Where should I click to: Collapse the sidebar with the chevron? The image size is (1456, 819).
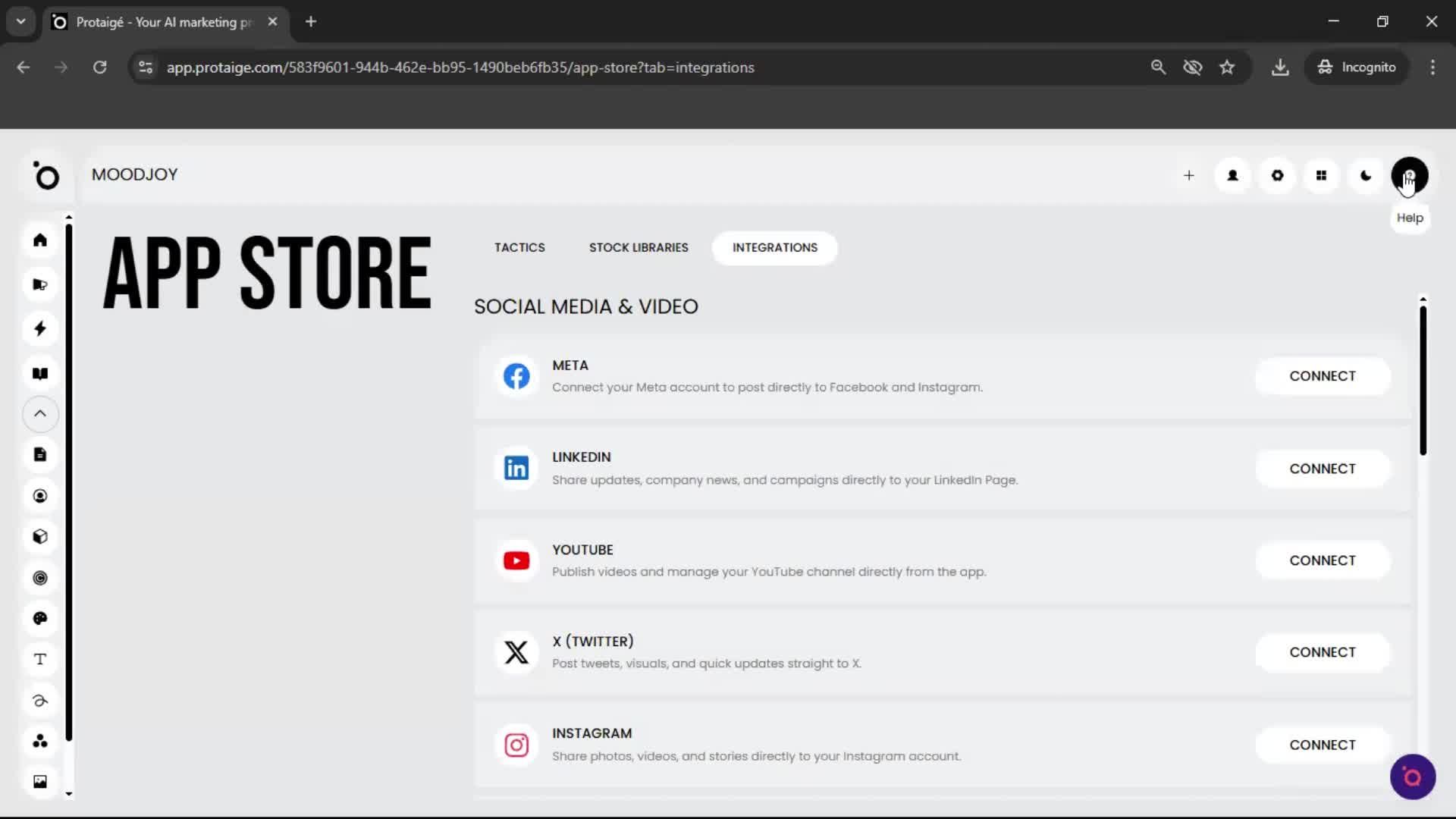(40, 414)
